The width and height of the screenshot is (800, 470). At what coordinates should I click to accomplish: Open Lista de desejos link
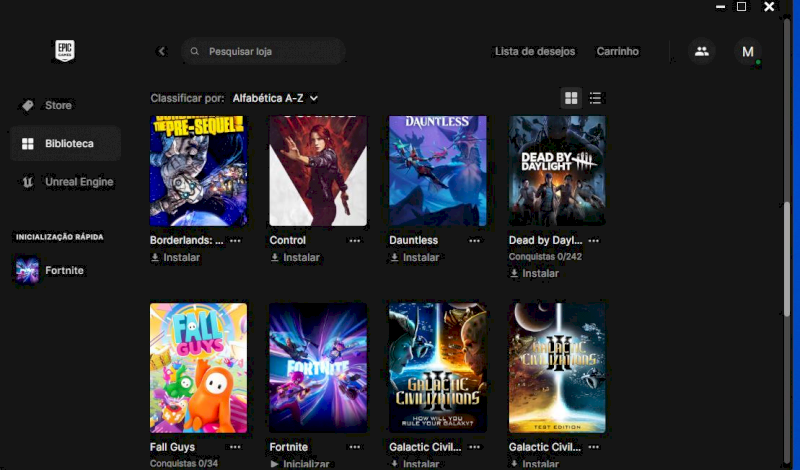tap(535, 51)
